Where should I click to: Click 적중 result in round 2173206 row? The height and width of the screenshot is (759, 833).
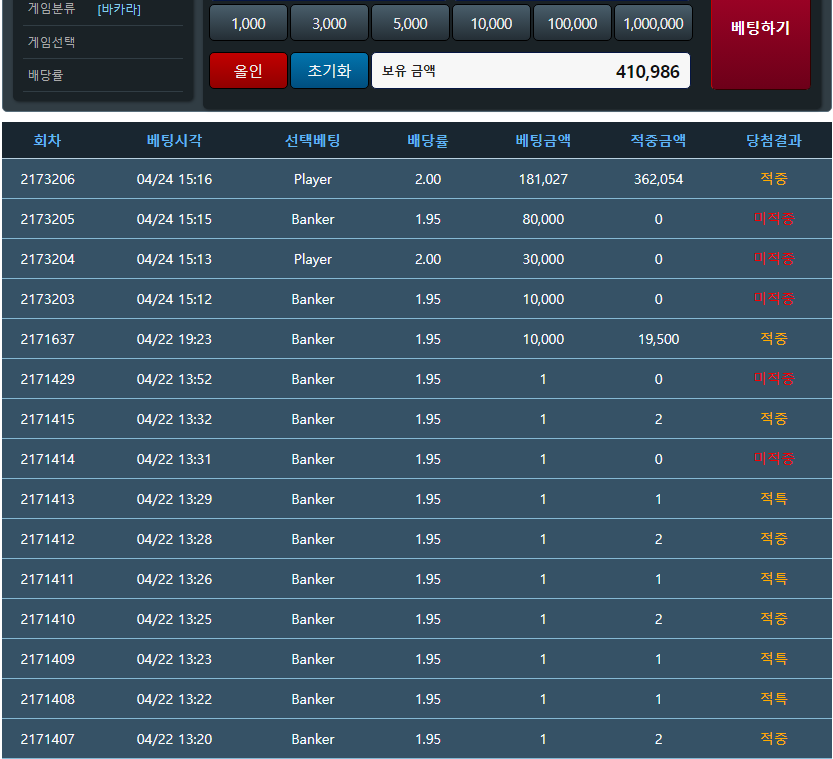[774, 178]
